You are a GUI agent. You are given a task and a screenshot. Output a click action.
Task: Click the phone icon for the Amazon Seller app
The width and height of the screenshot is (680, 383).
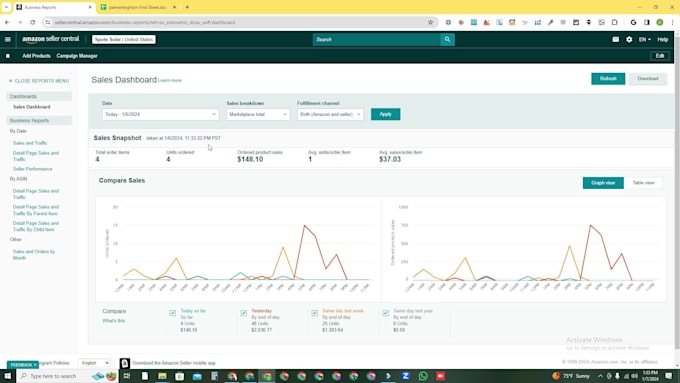[124, 363]
